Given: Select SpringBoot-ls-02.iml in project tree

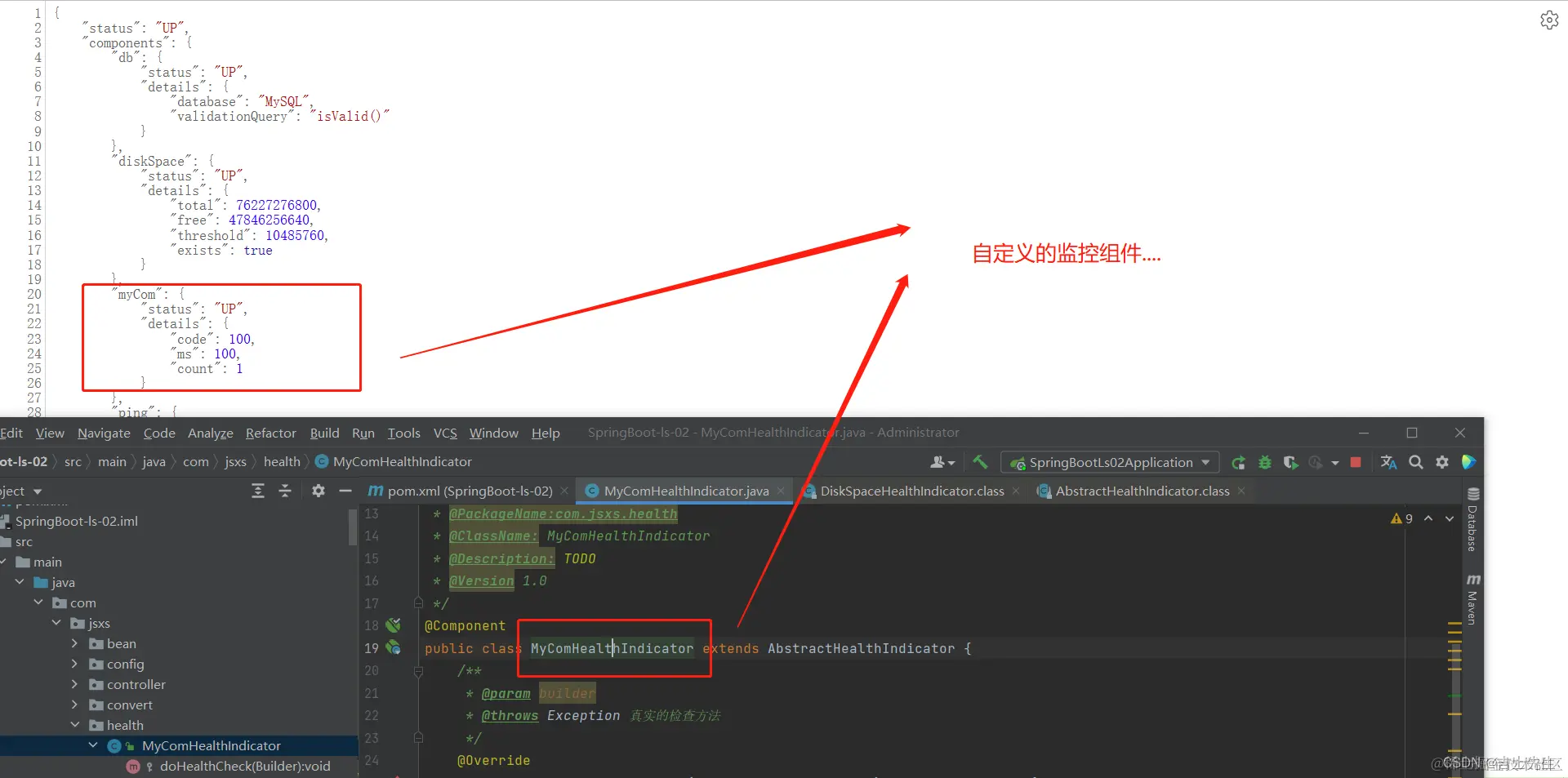Looking at the screenshot, I should point(76,521).
